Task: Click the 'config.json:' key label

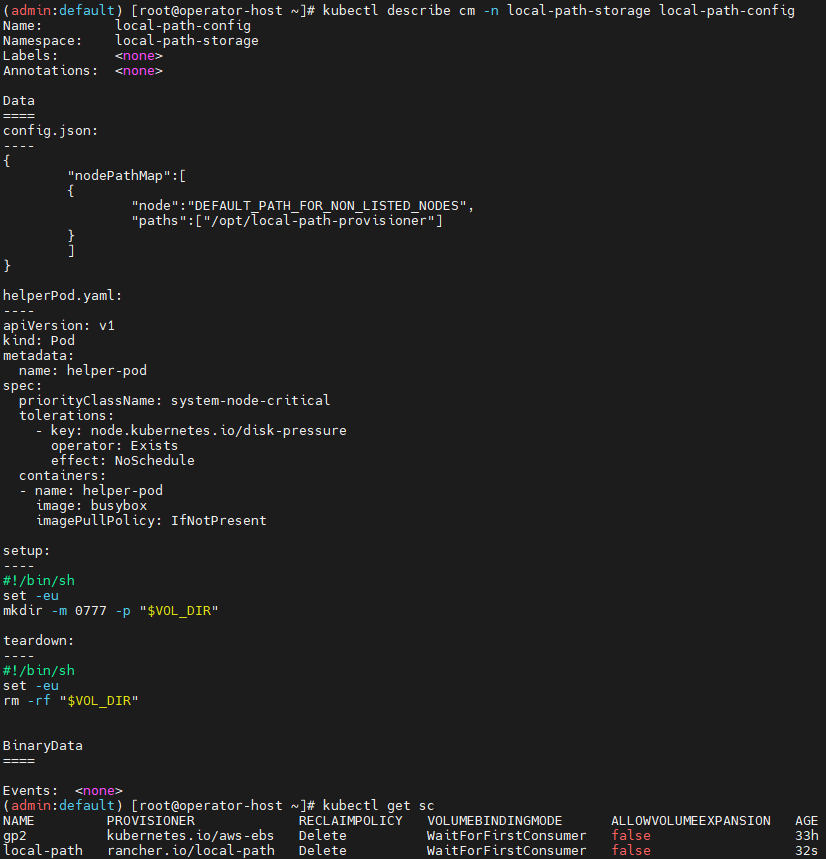Action: [50, 131]
